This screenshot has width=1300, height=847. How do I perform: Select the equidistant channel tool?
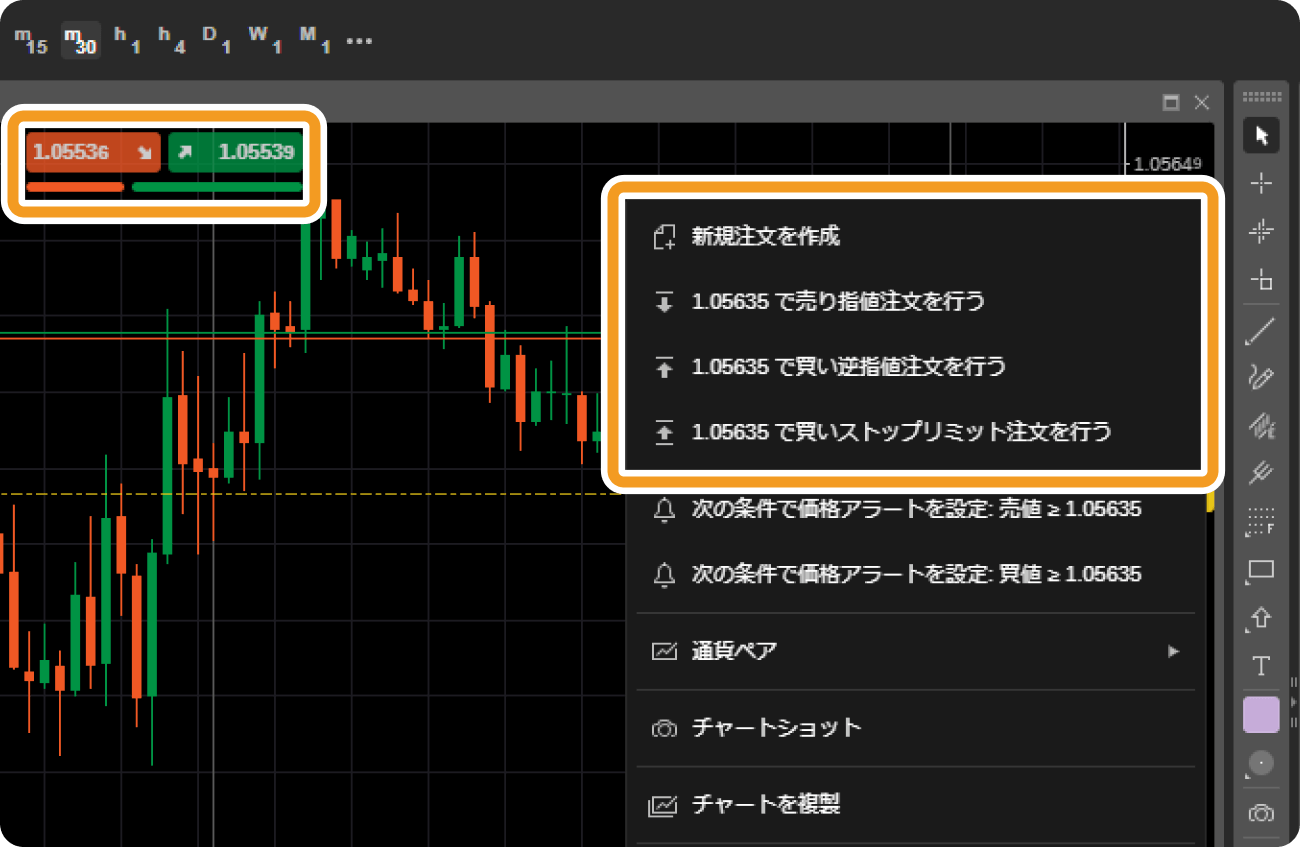(1261, 427)
